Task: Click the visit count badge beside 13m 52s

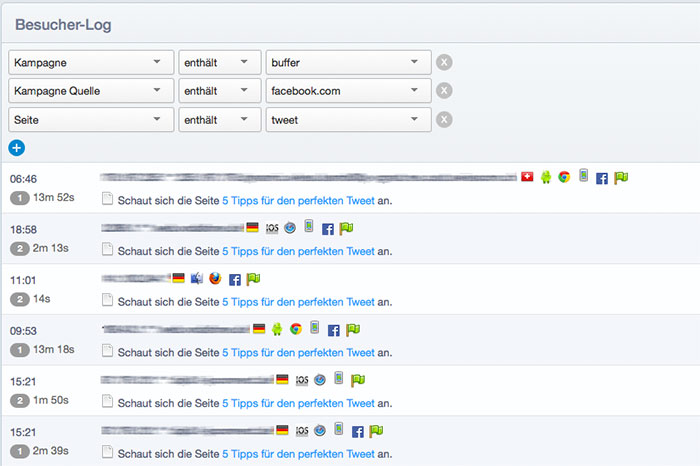Action: pos(20,198)
